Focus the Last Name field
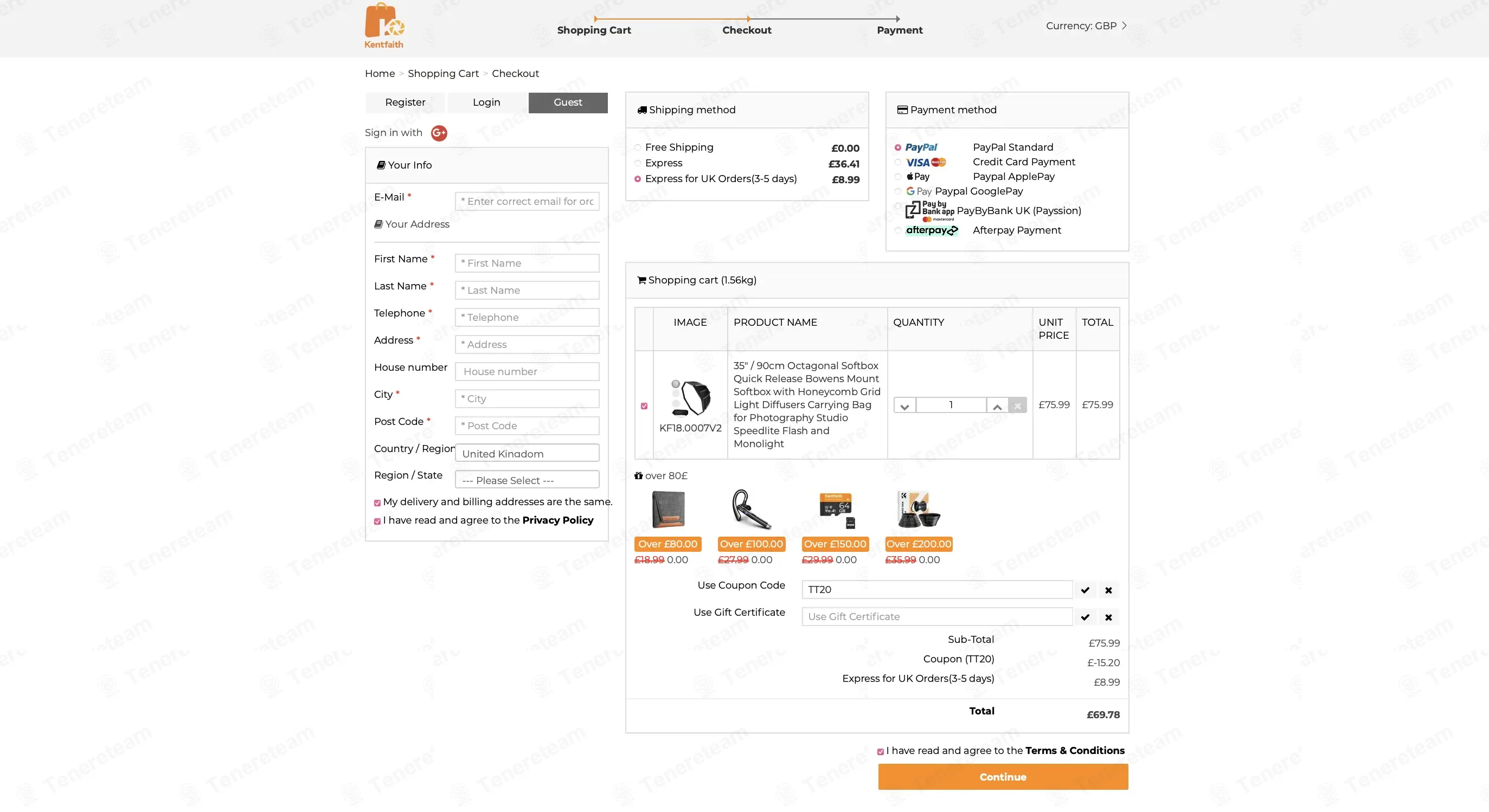Screen dimensions: 1489x812 (x=527, y=290)
